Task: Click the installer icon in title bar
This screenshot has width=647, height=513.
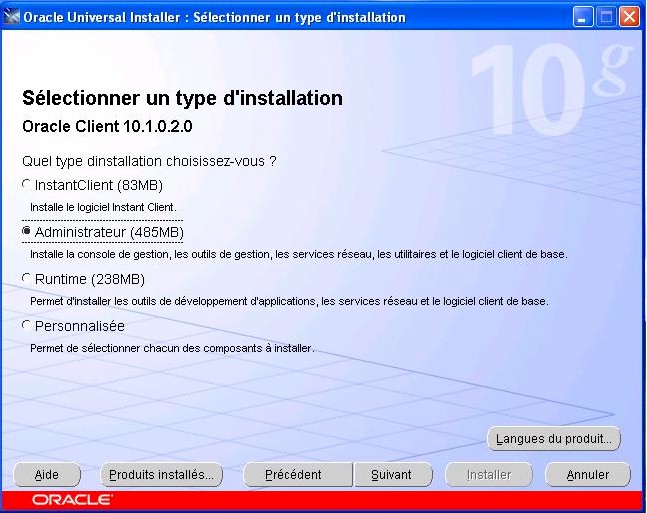Action: (11, 17)
